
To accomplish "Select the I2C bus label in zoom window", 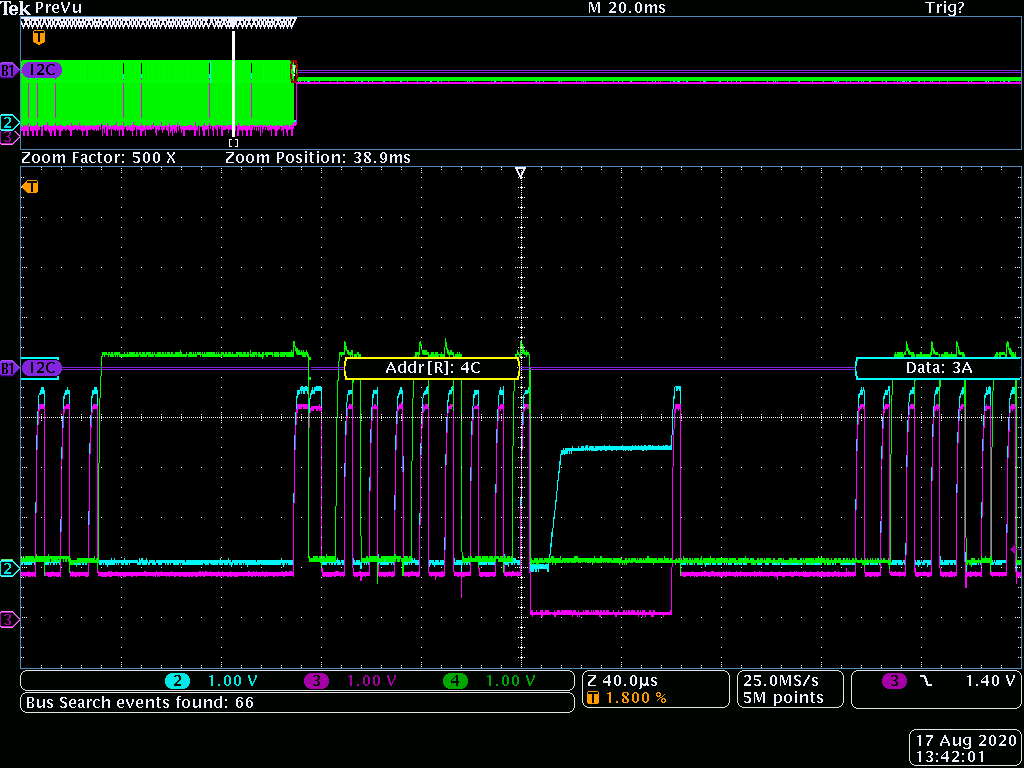I will pyautogui.click(x=42, y=368).
